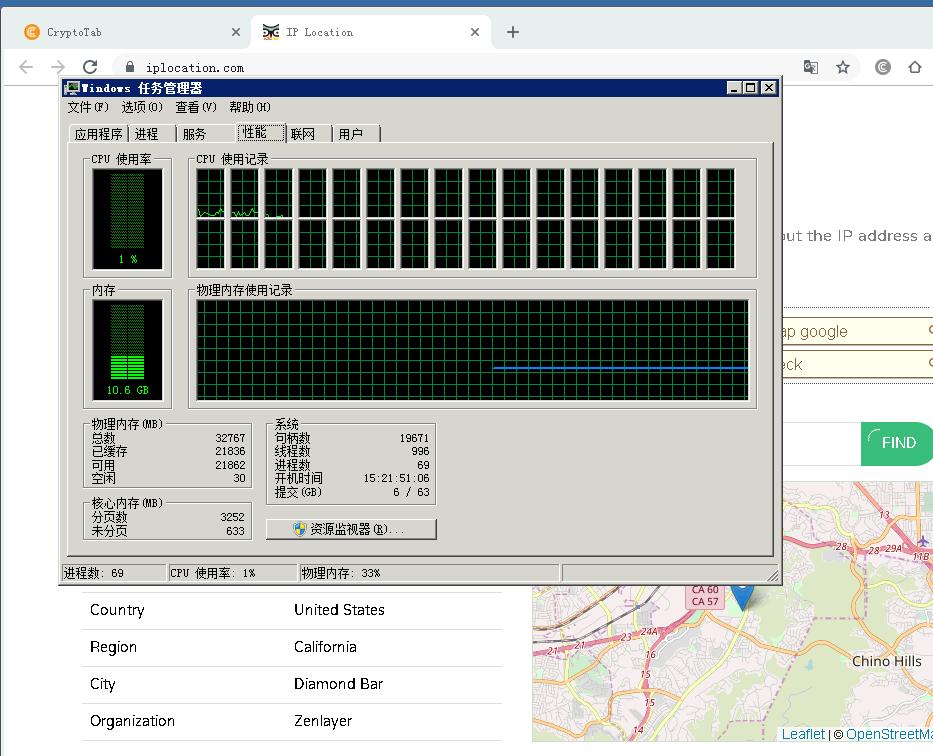This screenshot has height=756, width=933.
Task: Click the 未分页 value 633
Action: click(x=236, y=531)
